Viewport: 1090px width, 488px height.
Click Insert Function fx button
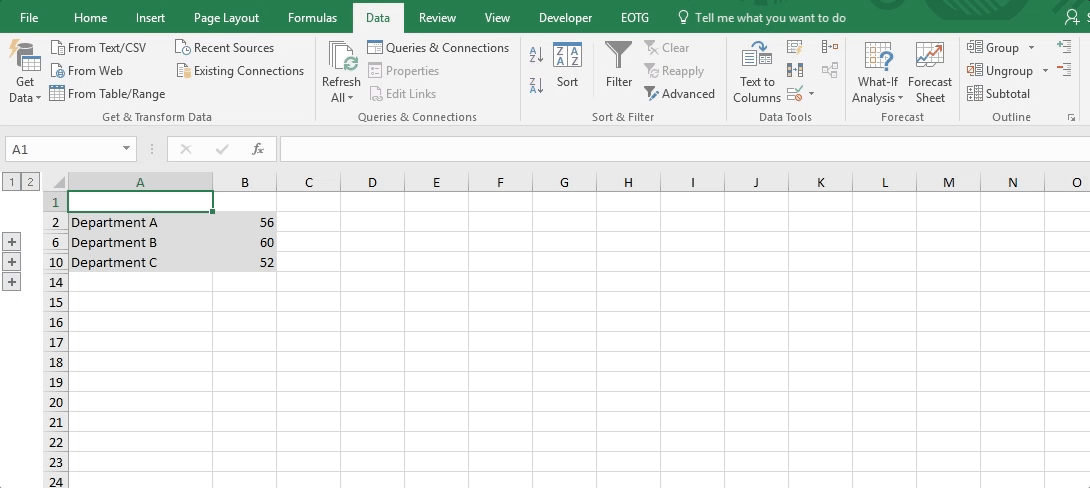tap(257, 149)
